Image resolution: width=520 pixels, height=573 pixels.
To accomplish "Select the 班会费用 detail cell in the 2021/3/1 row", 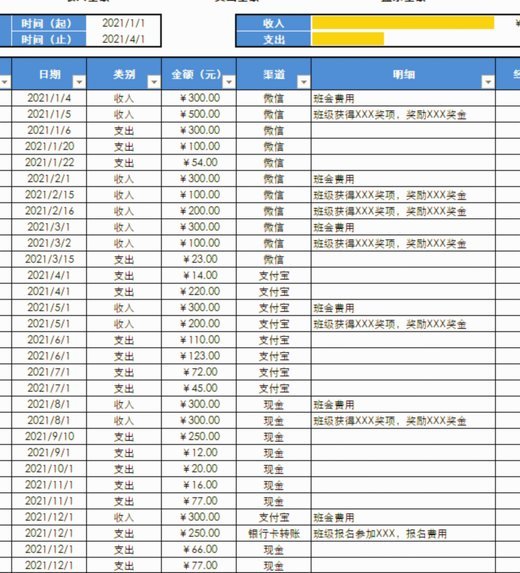I will tap(403, 227).
